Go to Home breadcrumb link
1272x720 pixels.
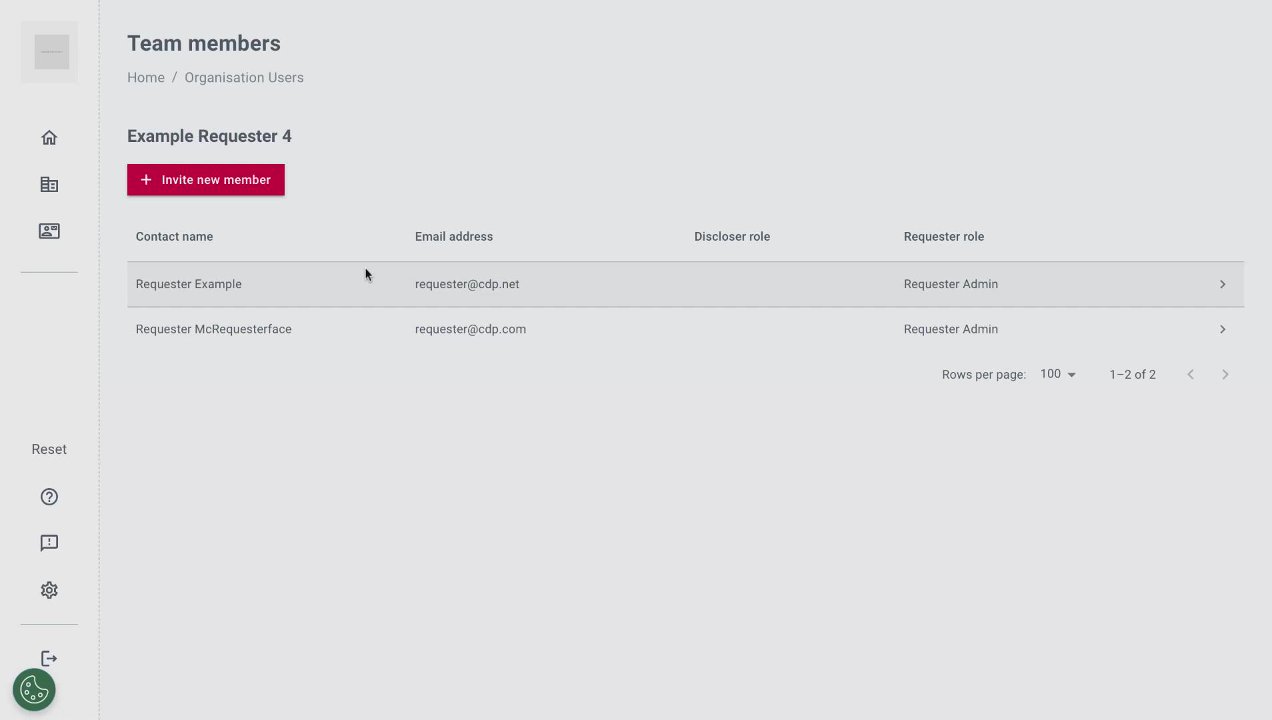click(x=146, y=78)
